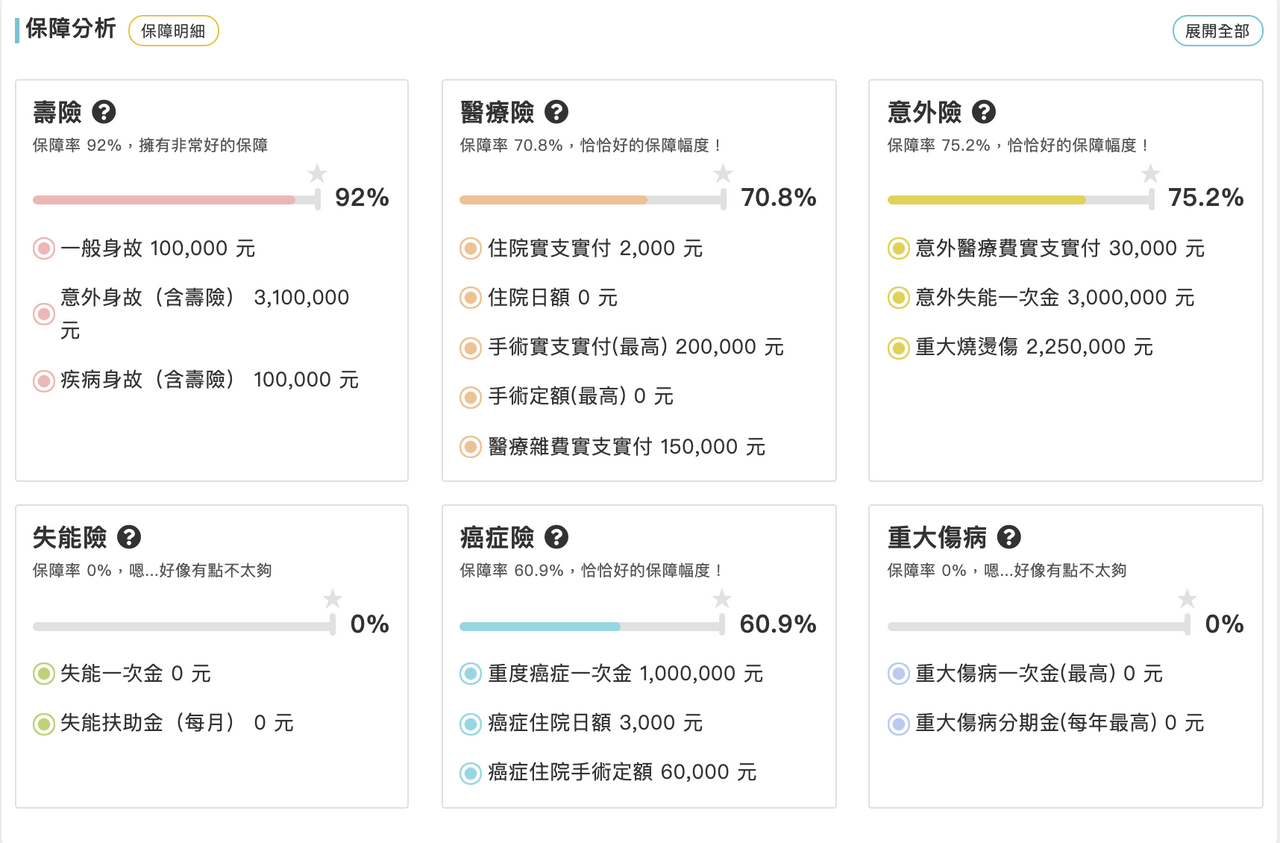This screenshot has width=1280, height=843.
Task: Select radio bullet for 一般身故 100,000 元
Action: click(44, 248)
